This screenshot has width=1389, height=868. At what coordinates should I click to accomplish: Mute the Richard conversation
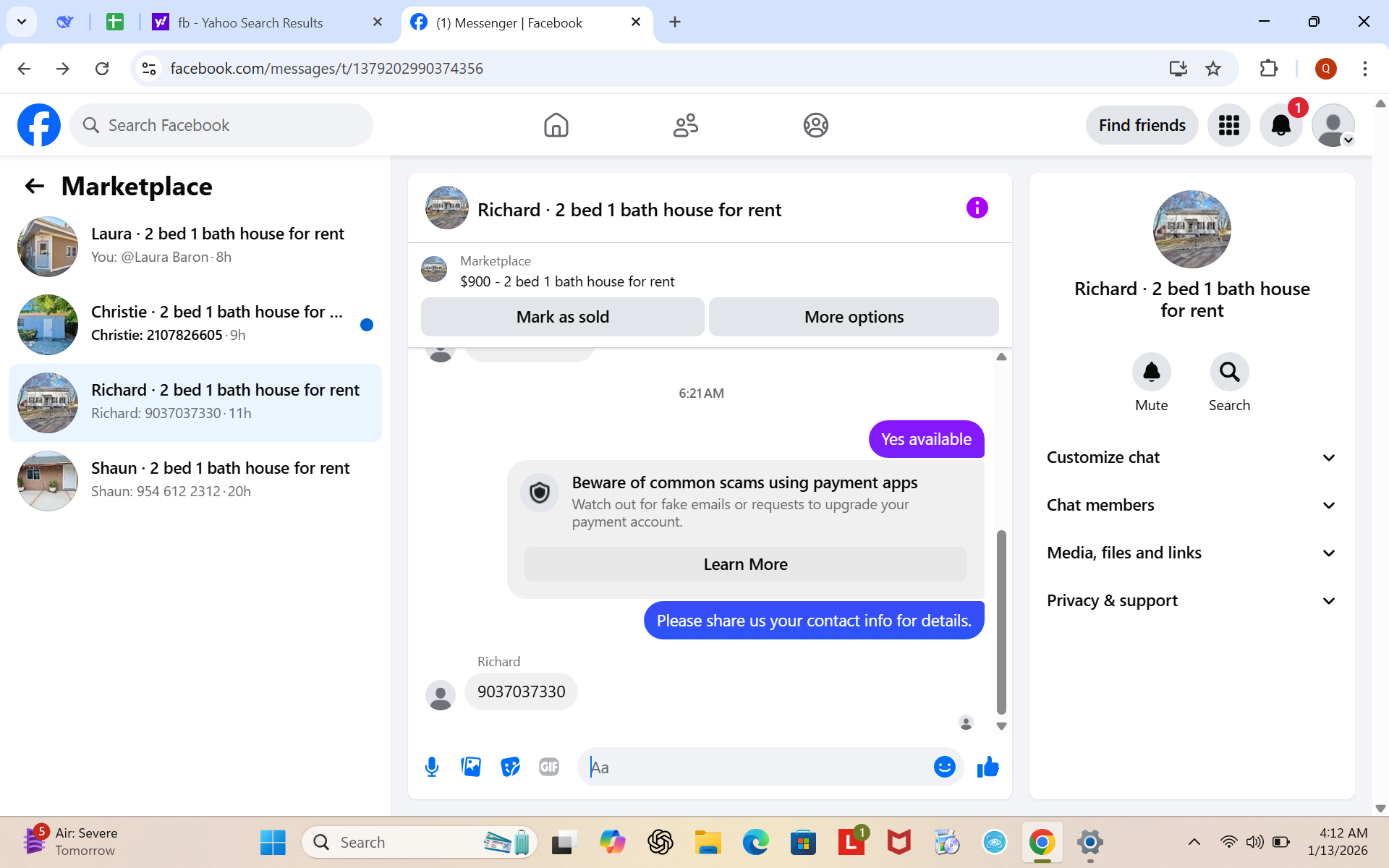coord(1151,373)
